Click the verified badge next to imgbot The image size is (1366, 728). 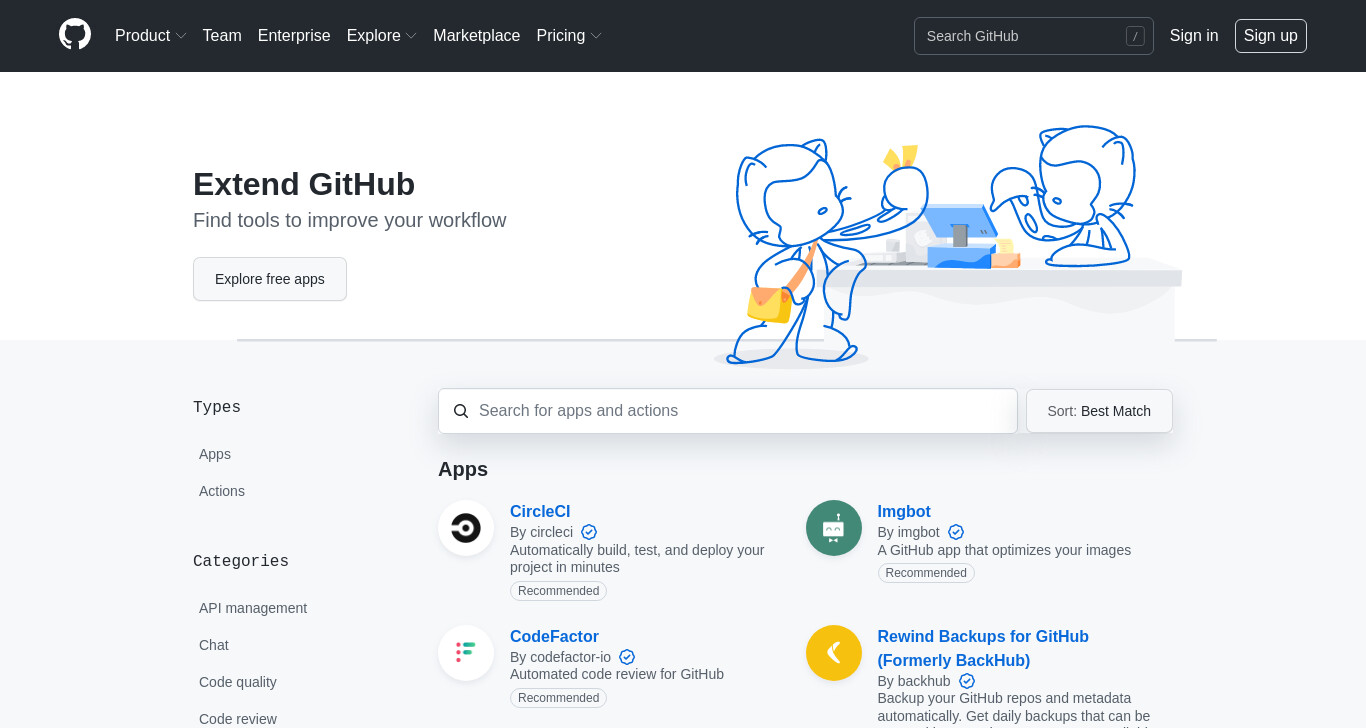point(956,532)
